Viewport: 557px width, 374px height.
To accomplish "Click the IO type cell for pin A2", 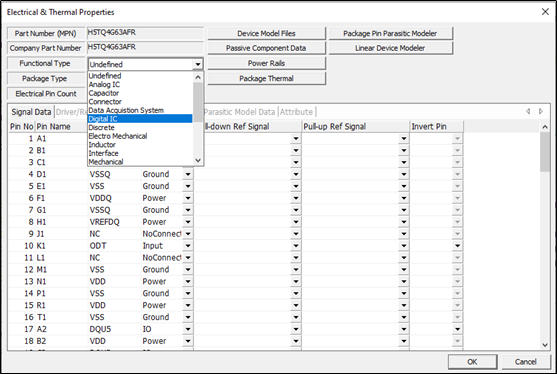I will [x=162, y=329].
